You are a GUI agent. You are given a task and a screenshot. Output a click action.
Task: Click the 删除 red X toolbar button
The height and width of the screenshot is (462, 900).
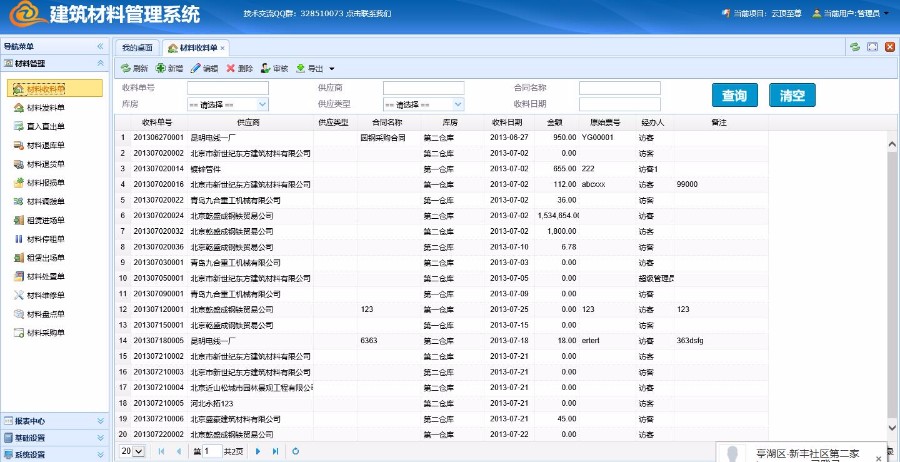pos(239,68)
